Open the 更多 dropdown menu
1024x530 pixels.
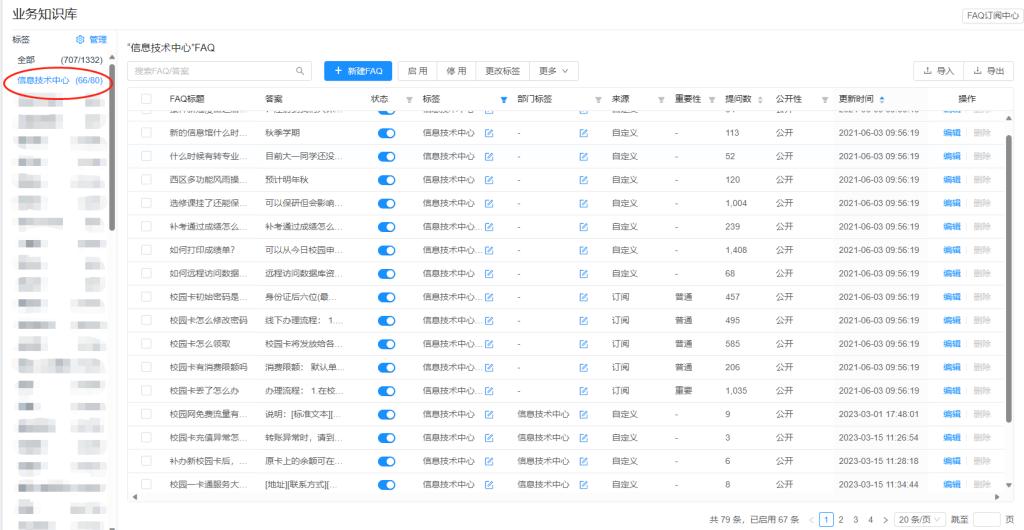[553, 71]
